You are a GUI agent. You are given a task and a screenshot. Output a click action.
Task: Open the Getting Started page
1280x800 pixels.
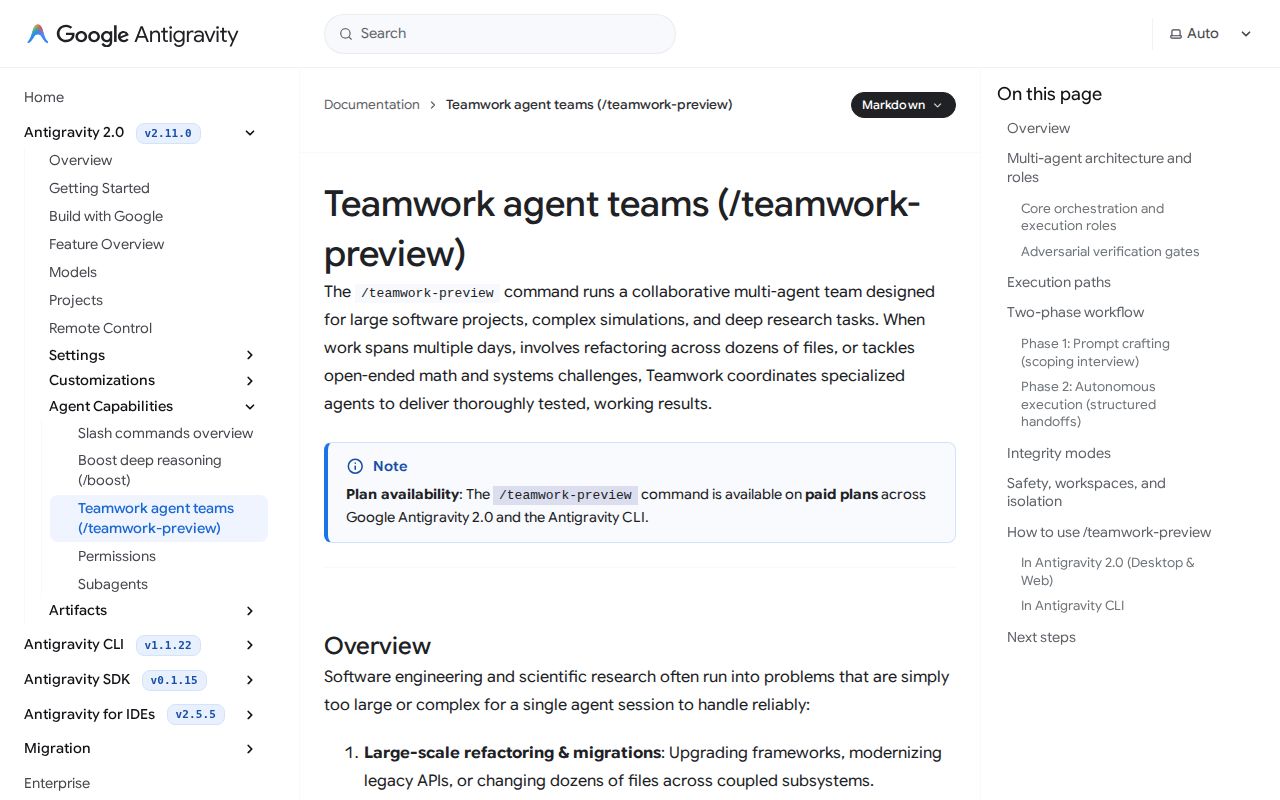click(99, 188)
